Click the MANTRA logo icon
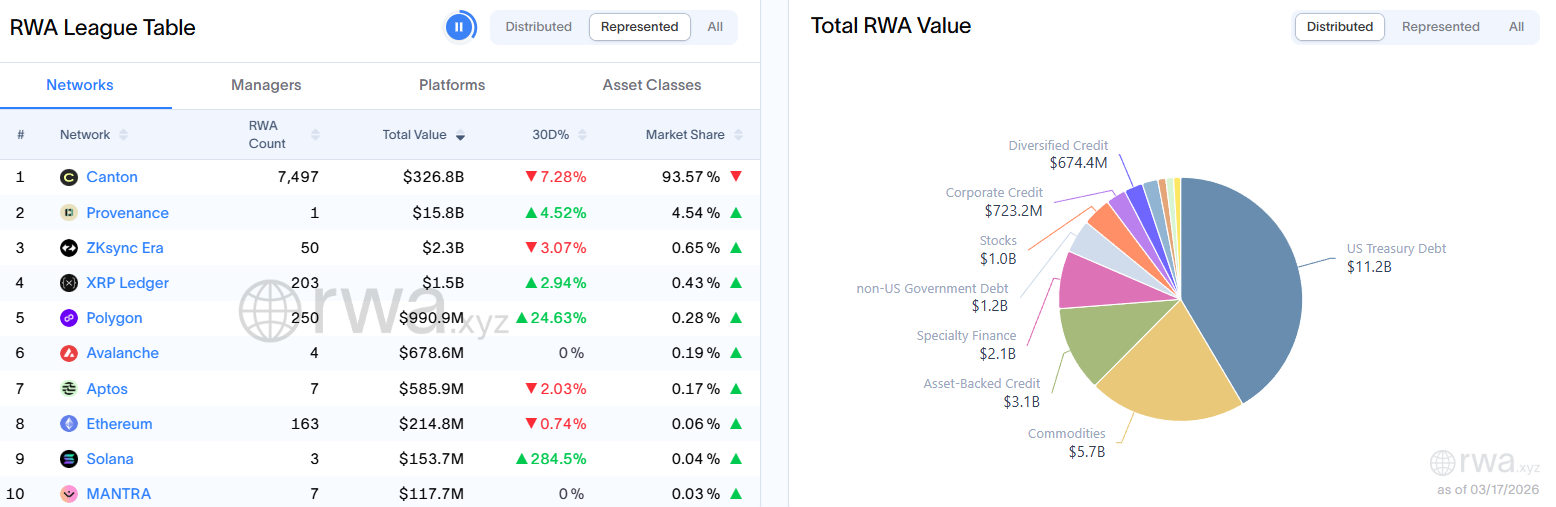The image size is (1556, 507). (x=69, y=494)
